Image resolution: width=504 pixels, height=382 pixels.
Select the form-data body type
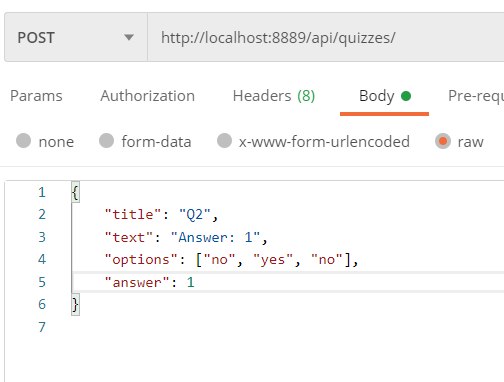tap(145, 141)
